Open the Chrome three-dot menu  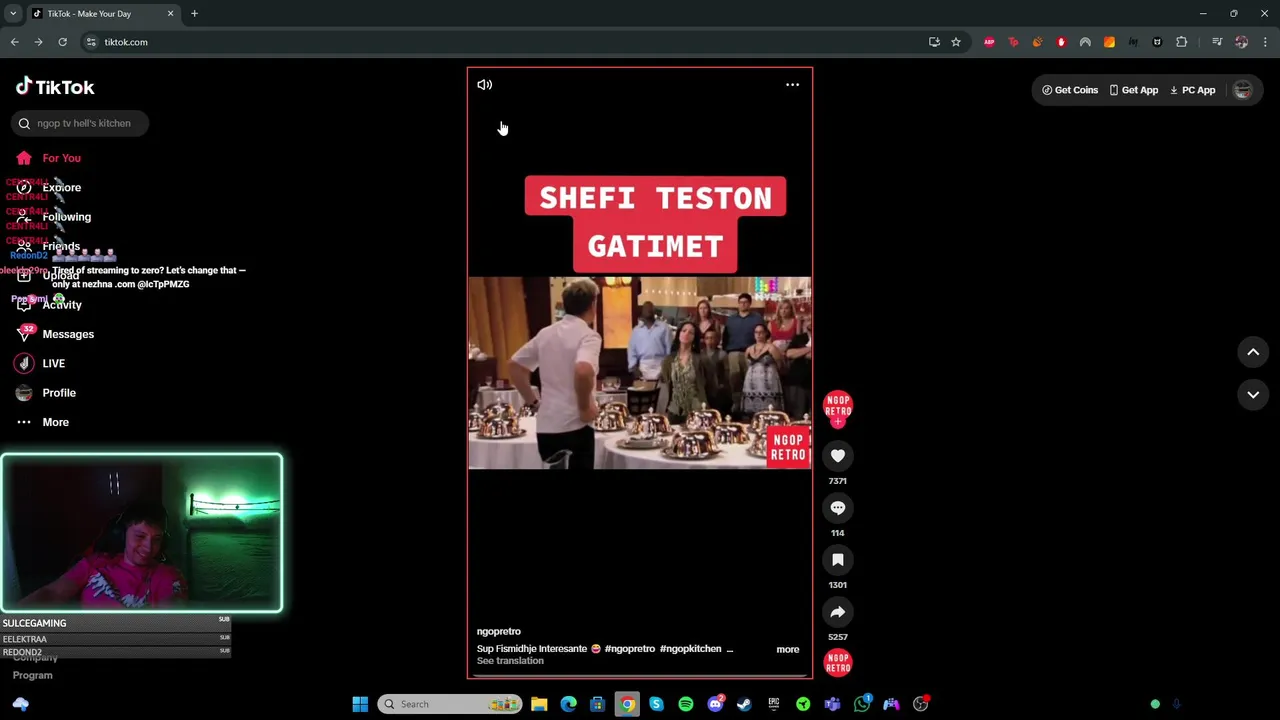(1265, 42)
